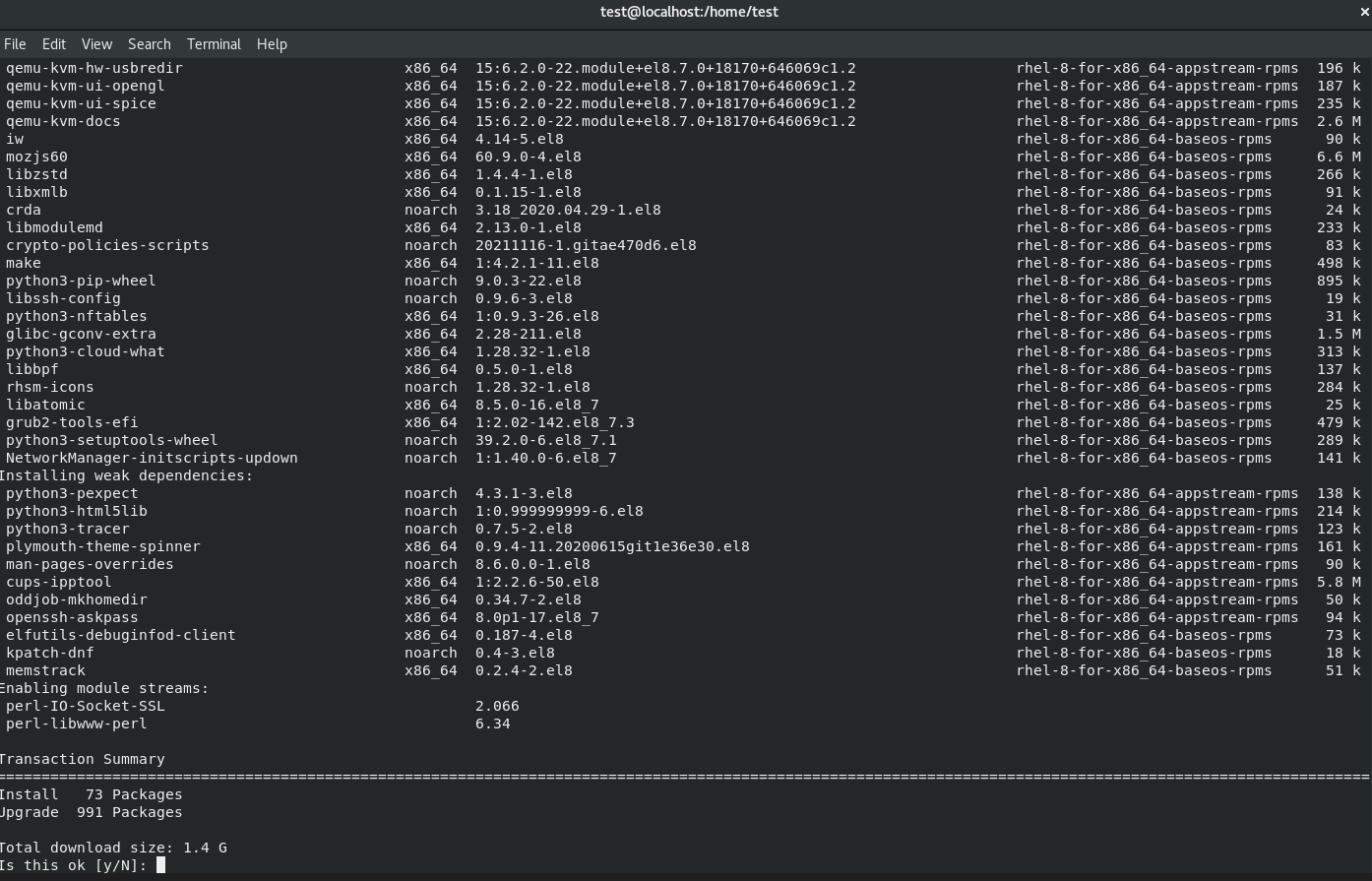
Task: Select package name qemu-kvm-ui-spice
Action: tap(81, 103)
